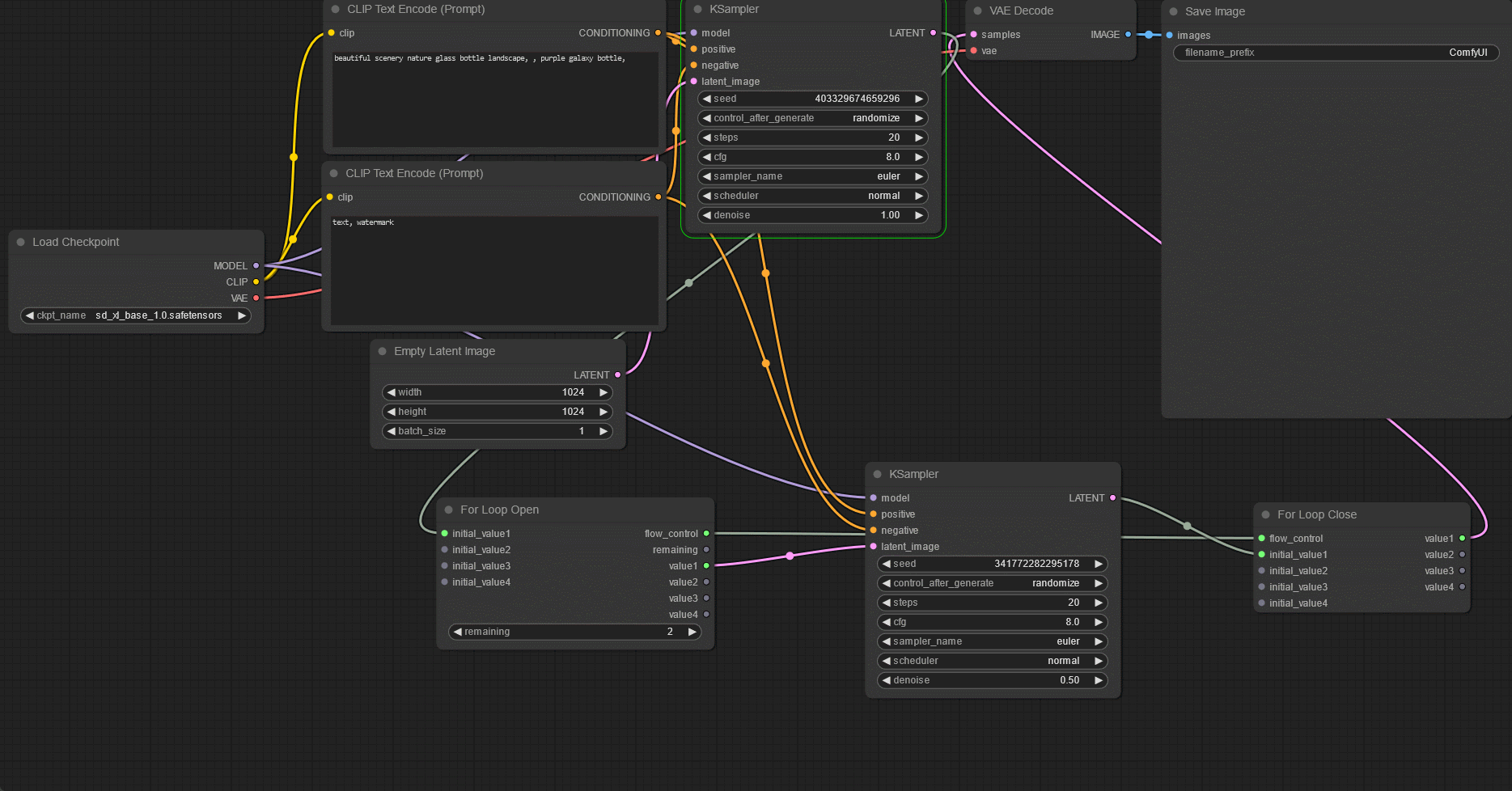Collapse the Empty Latent Image node dot
Viewport: 1512px width, 791px height.
[x=383, y=351]
